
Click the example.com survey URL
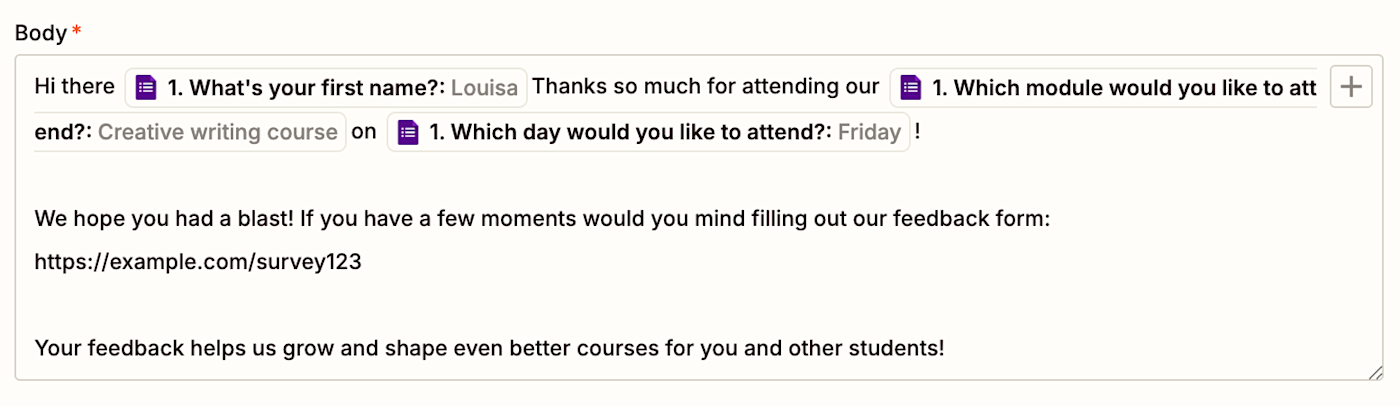[x=197, y=262]
